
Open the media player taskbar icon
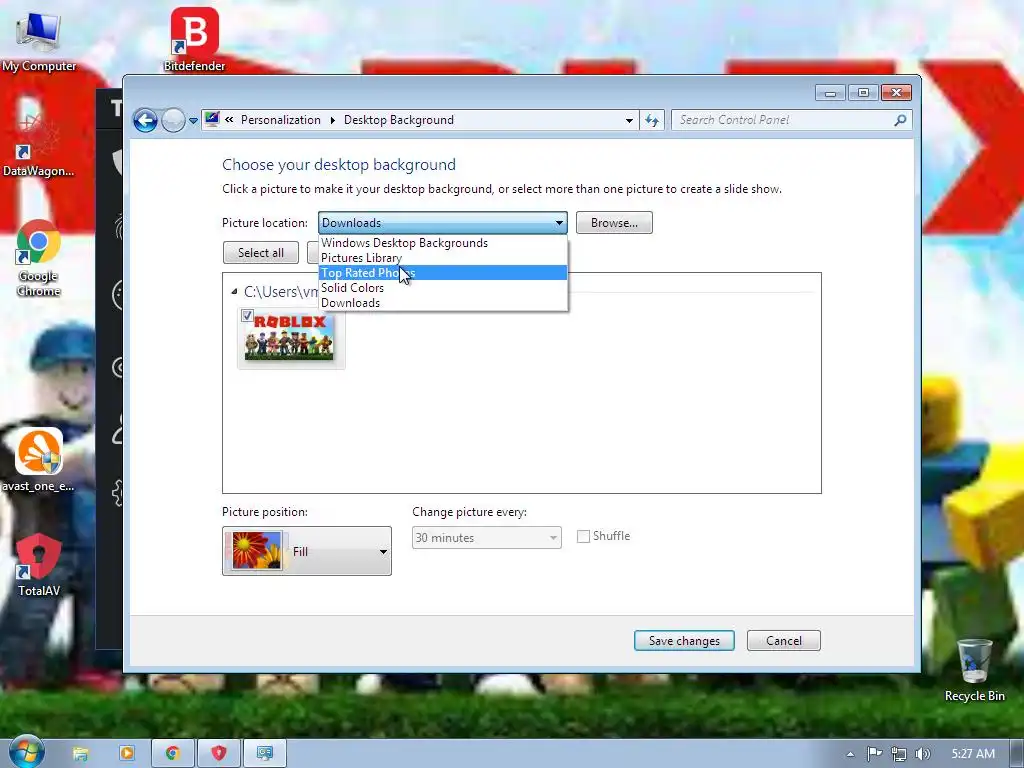click(127, 753)
